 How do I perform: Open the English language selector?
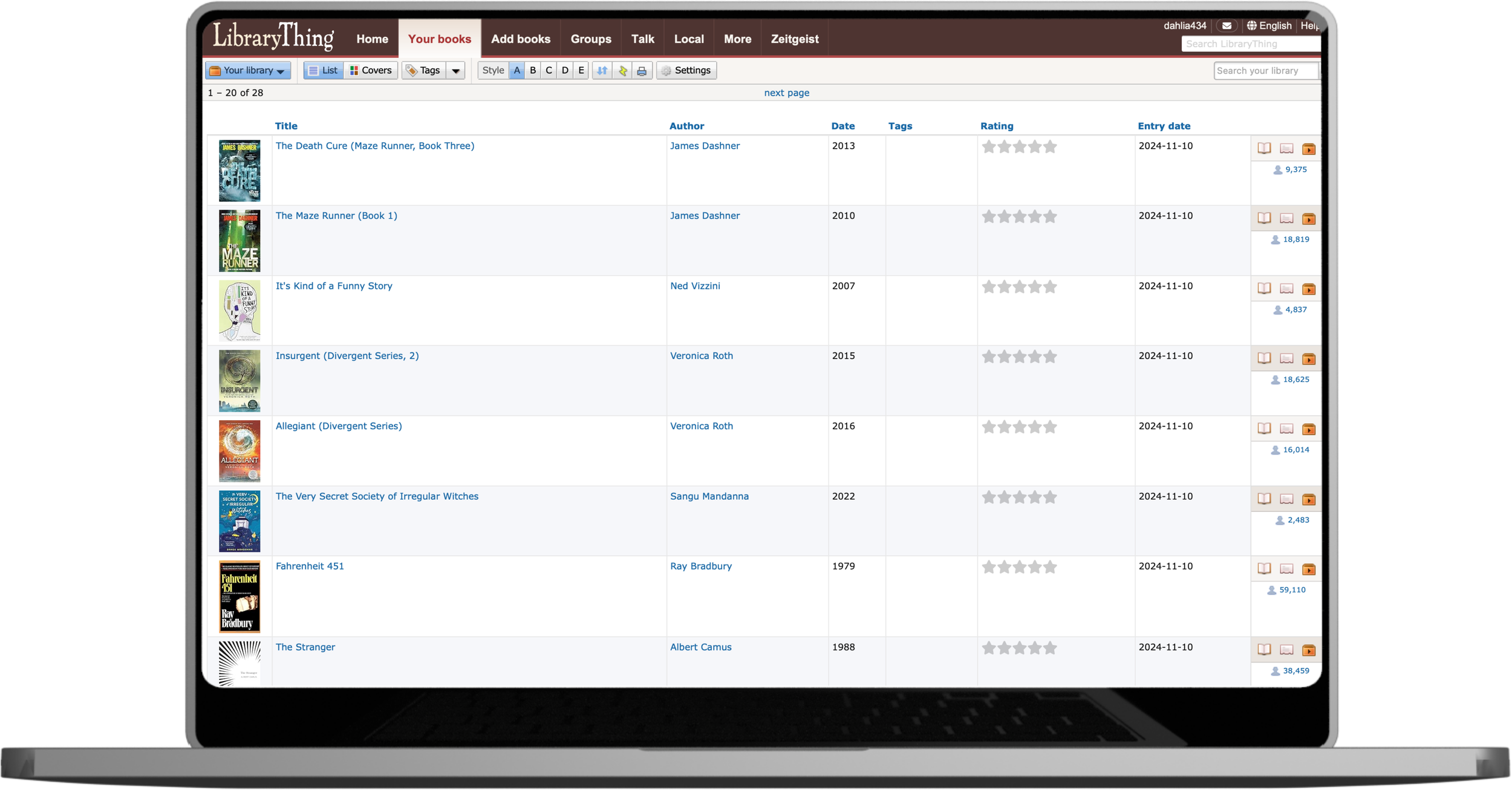(x=1269, y=26)
